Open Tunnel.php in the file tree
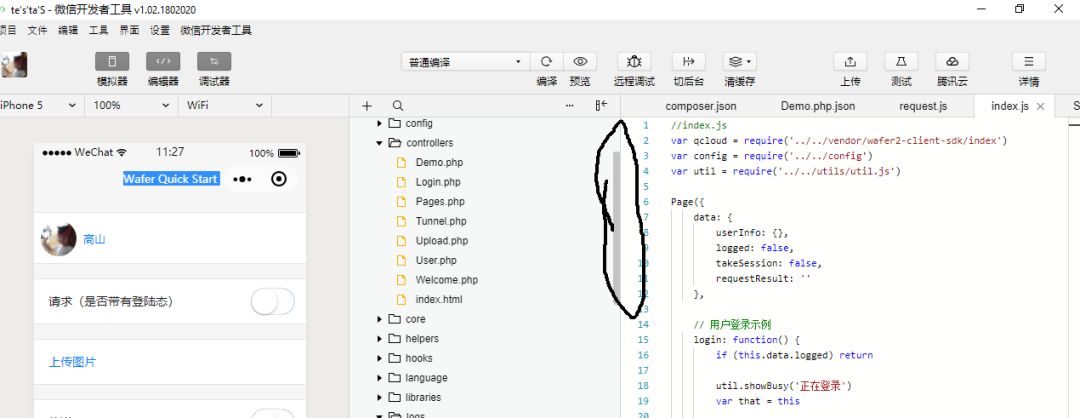 coord(441,221)
